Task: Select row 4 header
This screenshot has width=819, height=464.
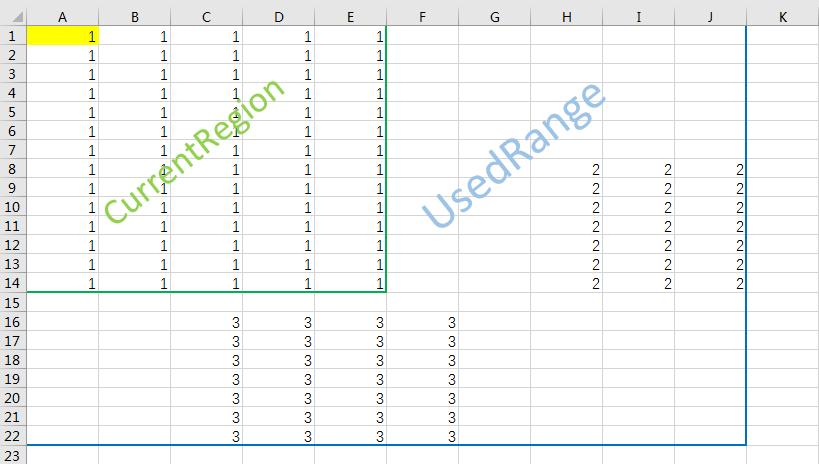Action: (x=13, y=93)
